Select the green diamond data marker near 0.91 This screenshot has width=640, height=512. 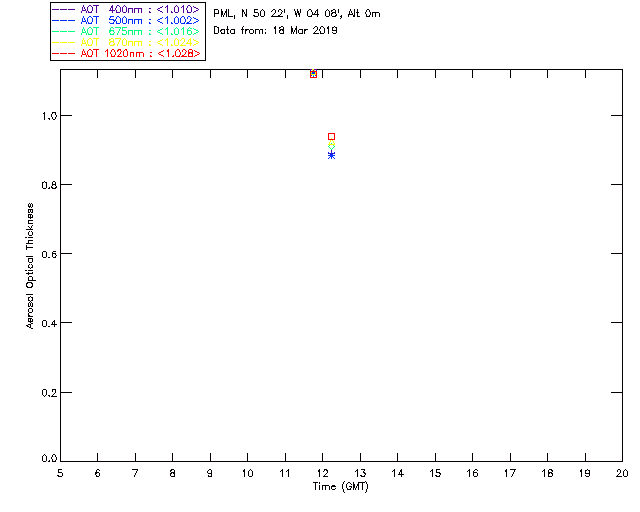(x=331, y=147)
